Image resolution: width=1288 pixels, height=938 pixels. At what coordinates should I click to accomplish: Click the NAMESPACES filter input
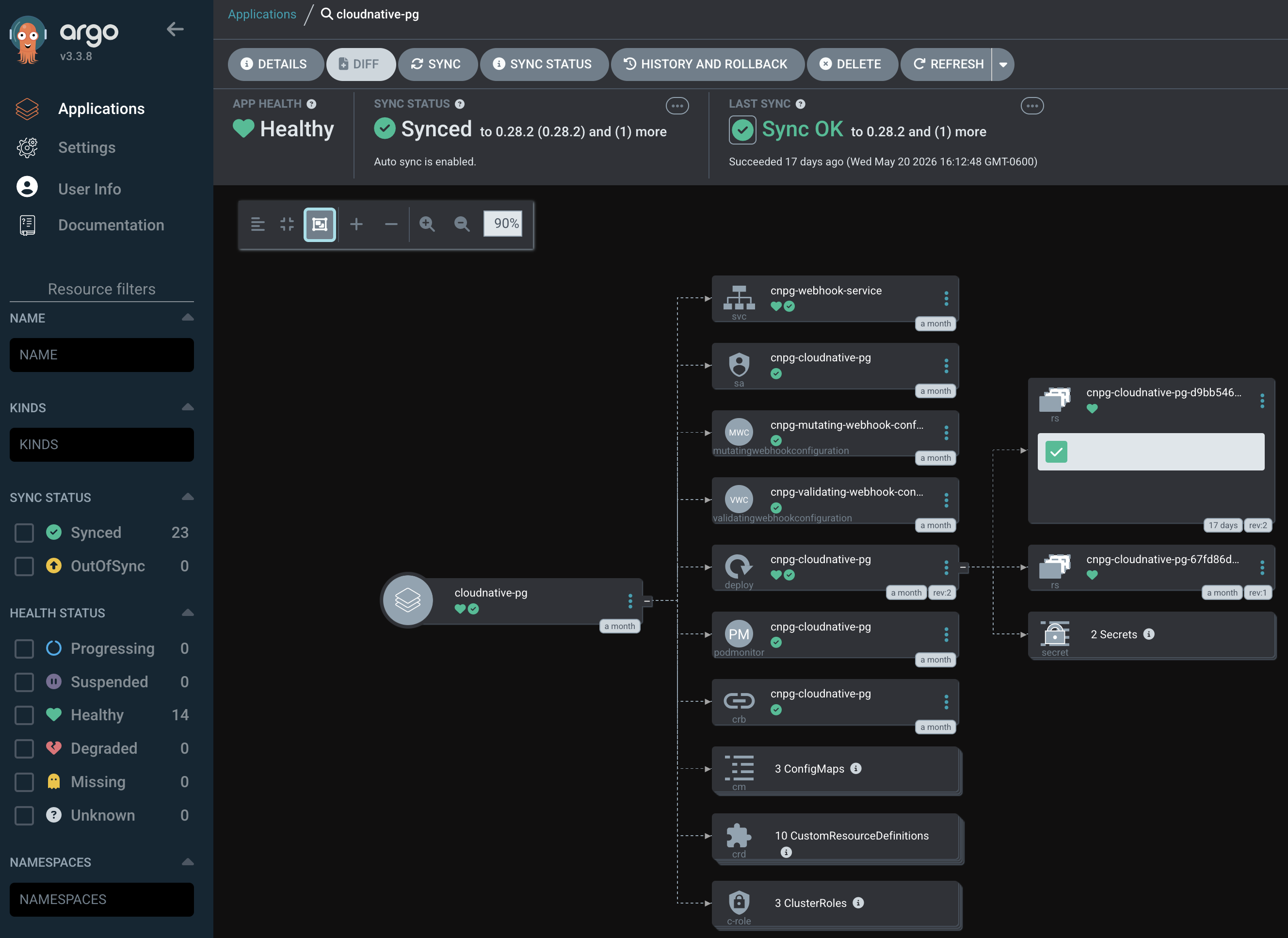click(102, 900)
